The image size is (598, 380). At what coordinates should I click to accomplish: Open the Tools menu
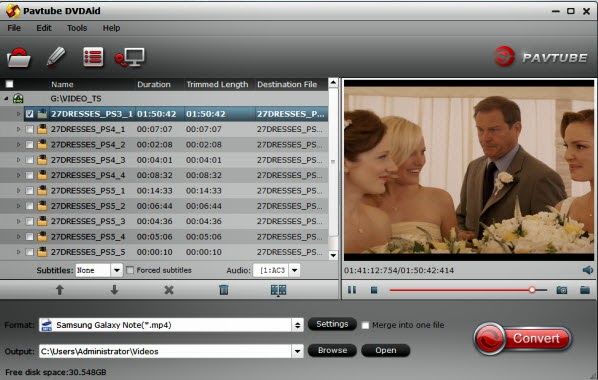[77, 28]
